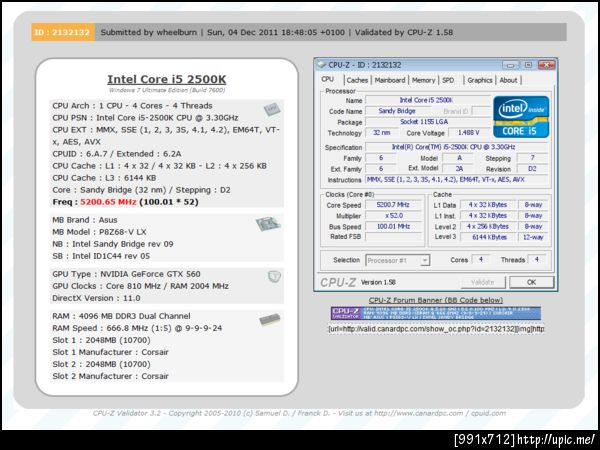Open the About tab
This screenshot has width=600, height=450.
[x=508, y=80]
